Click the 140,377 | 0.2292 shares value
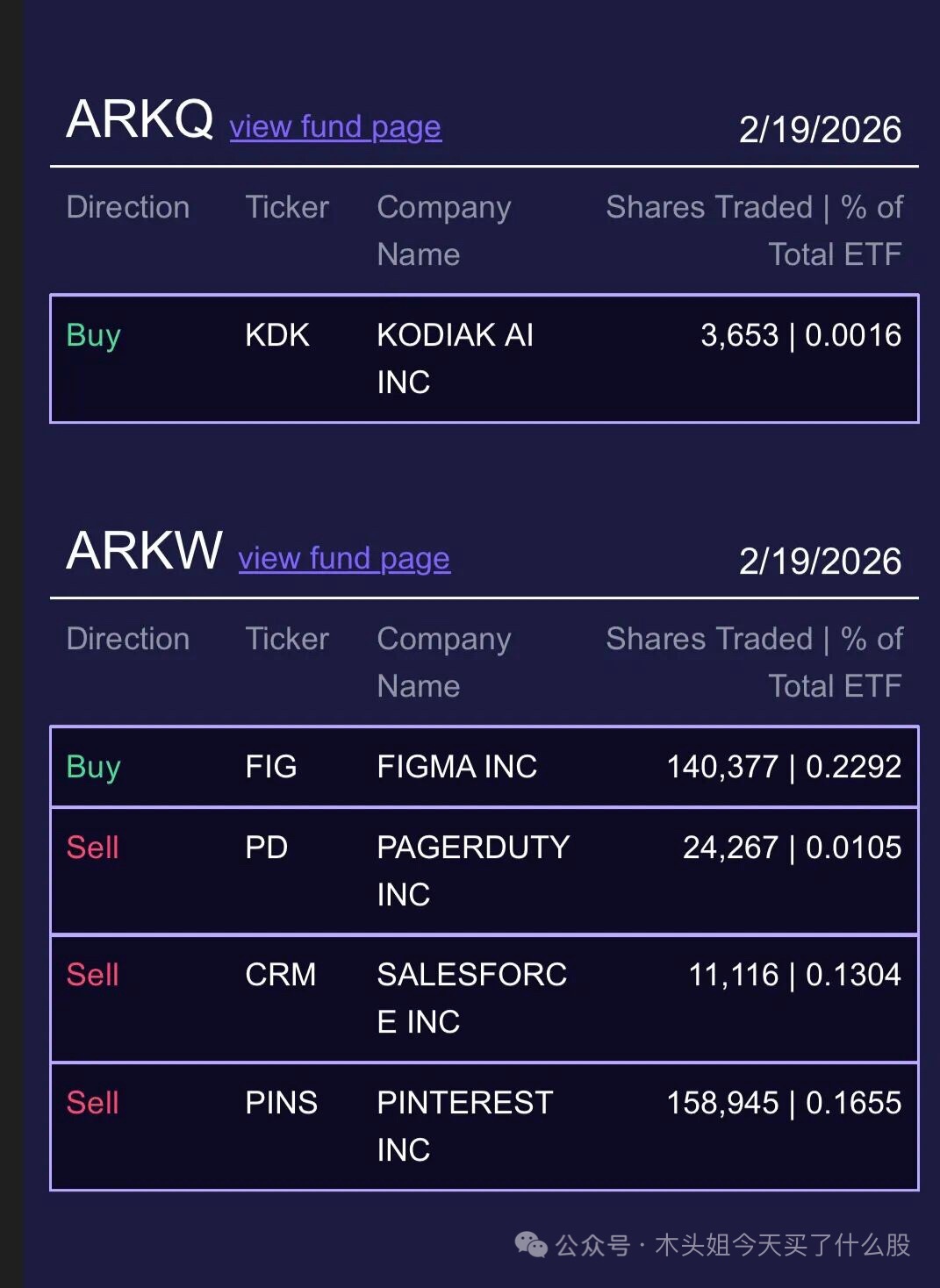 pyautogui.click(x=783, y=767)
